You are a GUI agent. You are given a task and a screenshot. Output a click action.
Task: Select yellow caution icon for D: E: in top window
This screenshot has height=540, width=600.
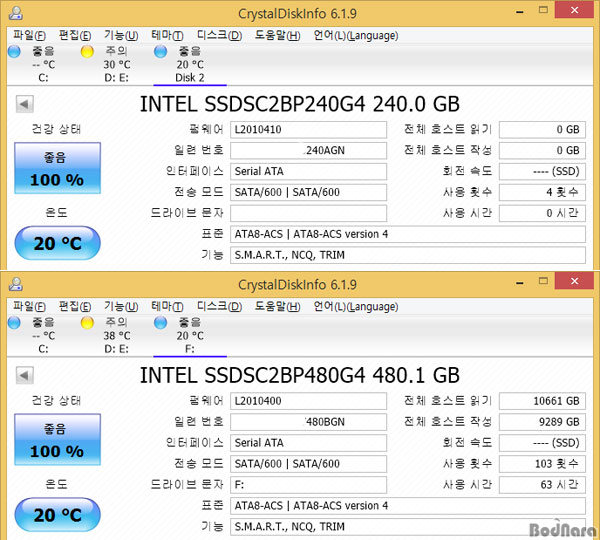[87, 51]
